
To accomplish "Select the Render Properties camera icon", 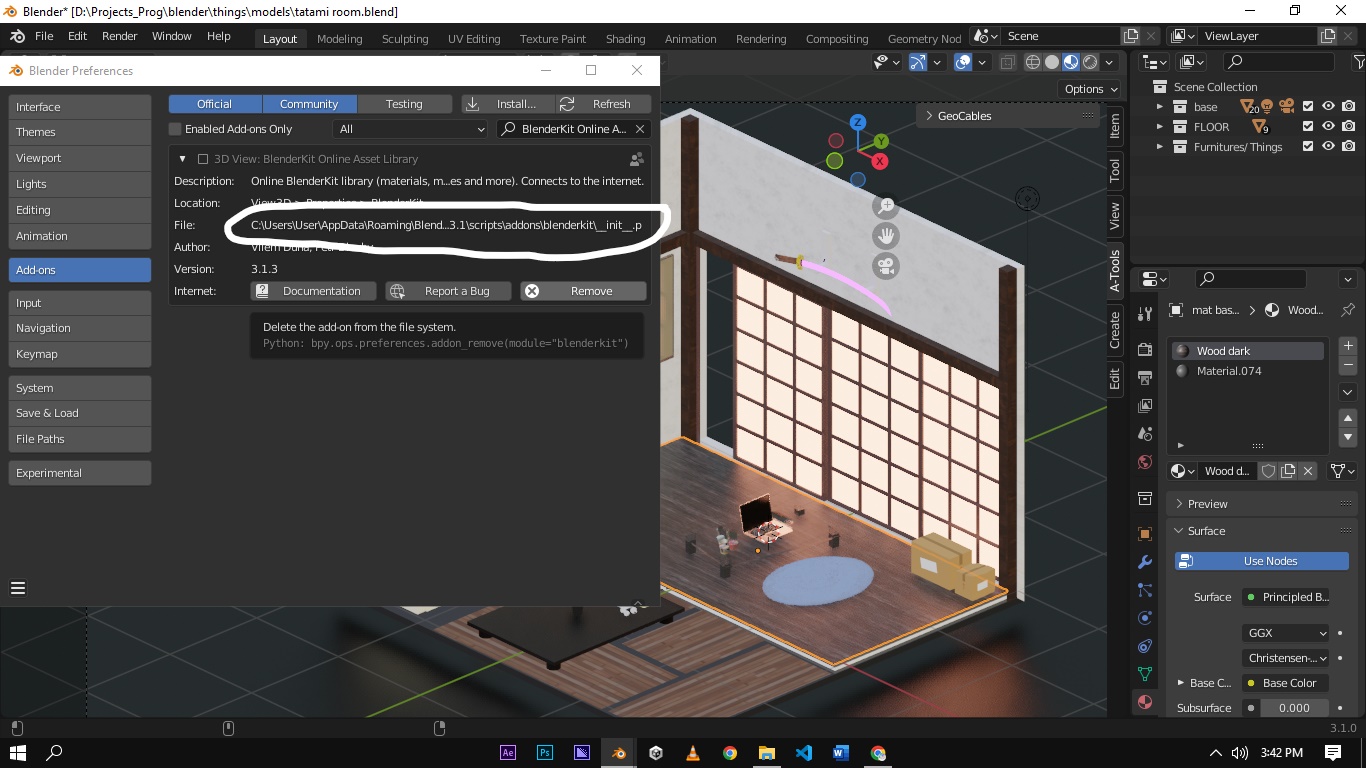I will [1144, 348].
